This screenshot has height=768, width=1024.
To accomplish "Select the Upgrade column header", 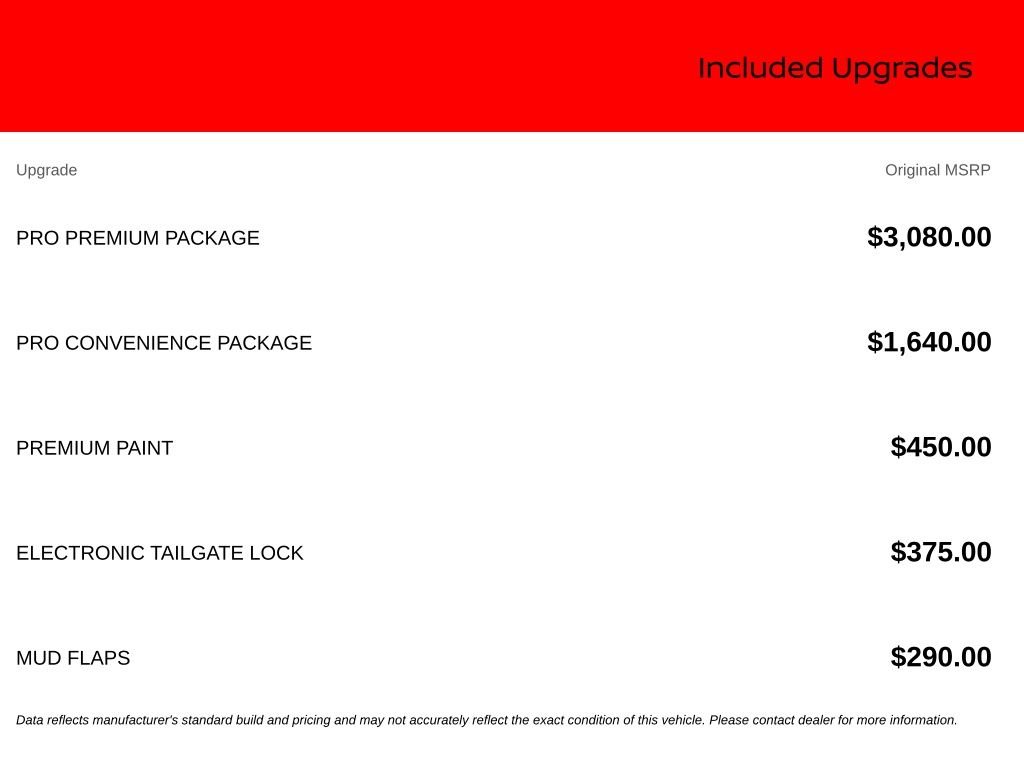I will tap(46, 170).
